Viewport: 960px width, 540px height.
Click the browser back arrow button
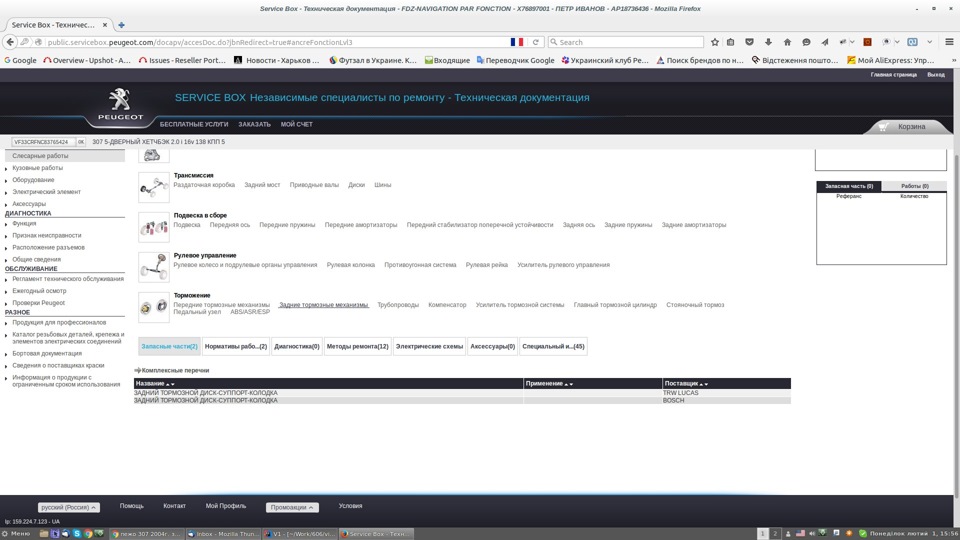[x=10, y=42]
